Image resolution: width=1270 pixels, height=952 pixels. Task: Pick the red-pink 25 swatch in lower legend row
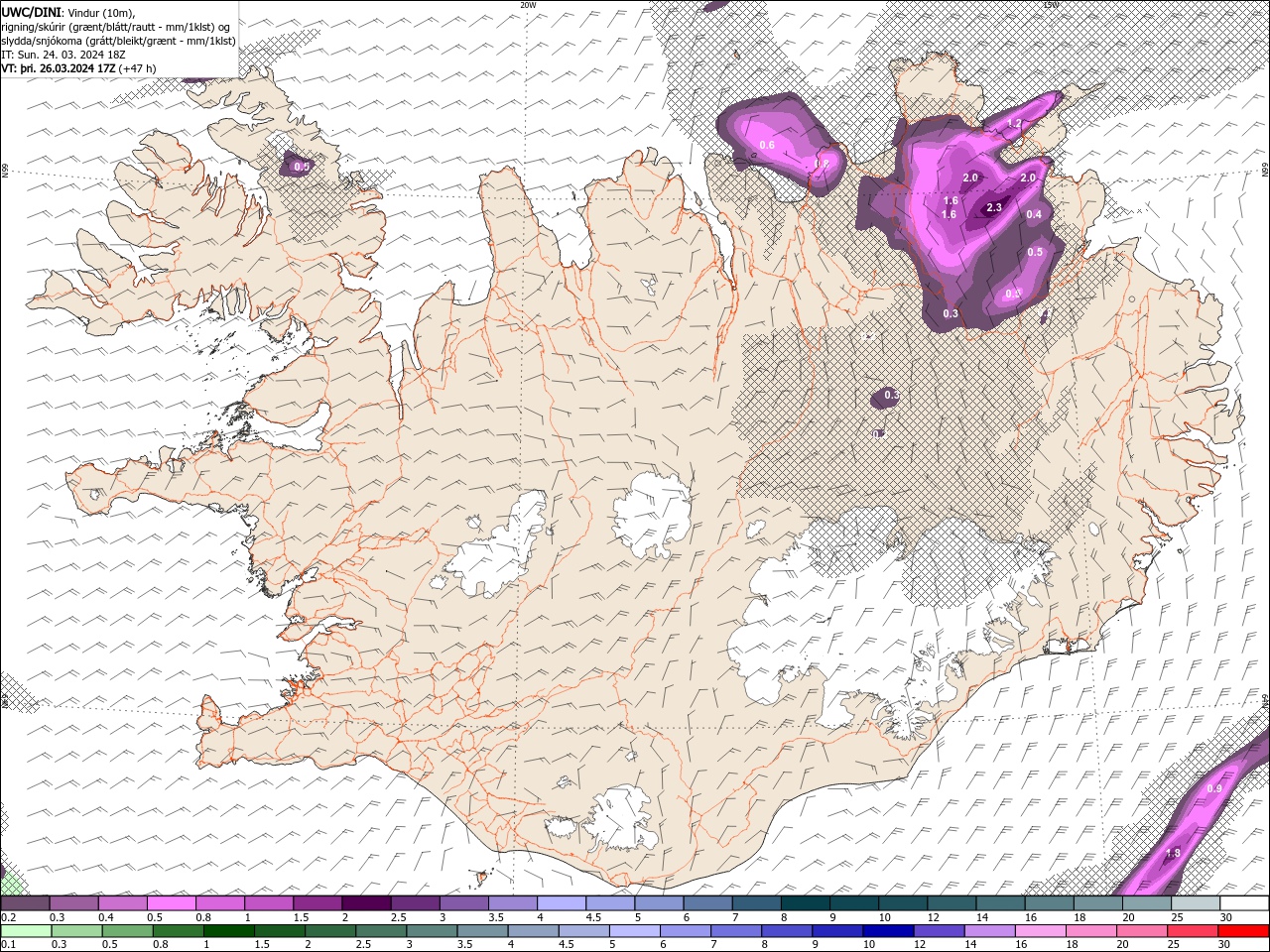(1191, 931)
